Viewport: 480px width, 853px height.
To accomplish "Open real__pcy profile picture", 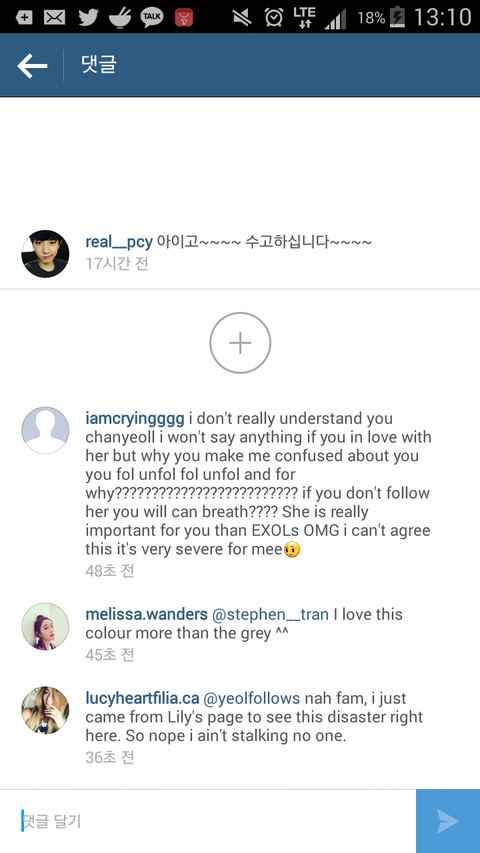I will point(45,254).
